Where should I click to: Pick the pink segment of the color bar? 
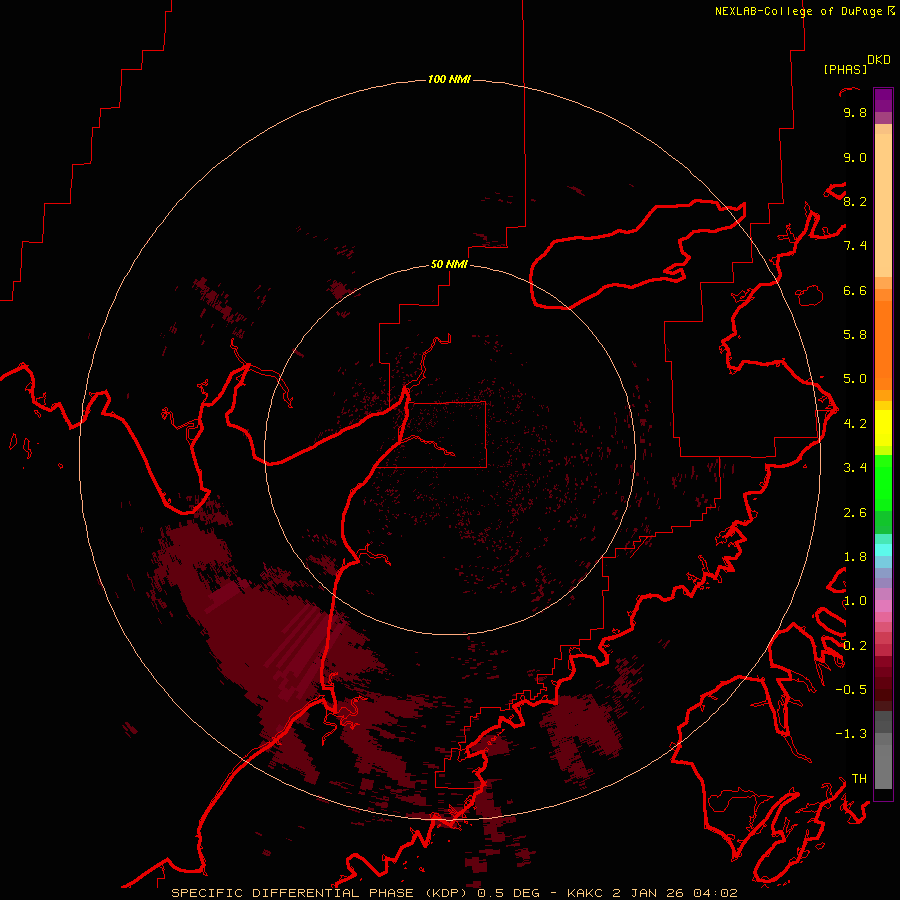(x=883, y=606)
